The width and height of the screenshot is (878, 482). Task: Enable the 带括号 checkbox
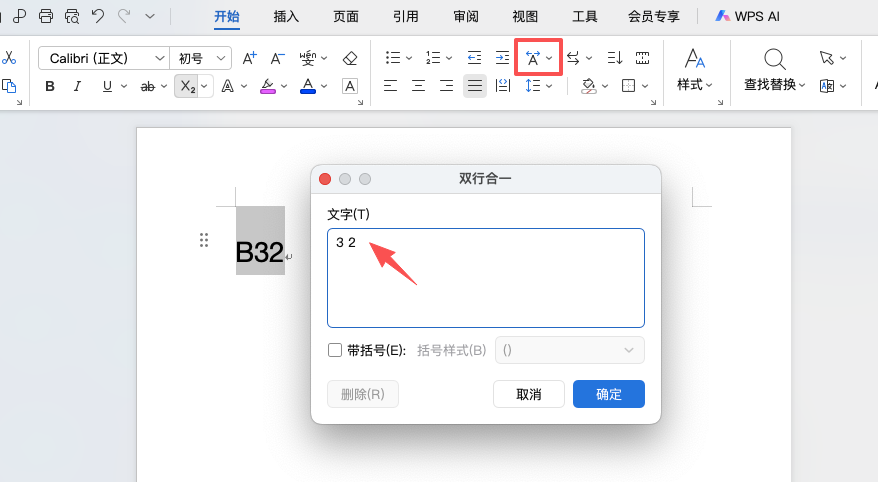point(335,350)
